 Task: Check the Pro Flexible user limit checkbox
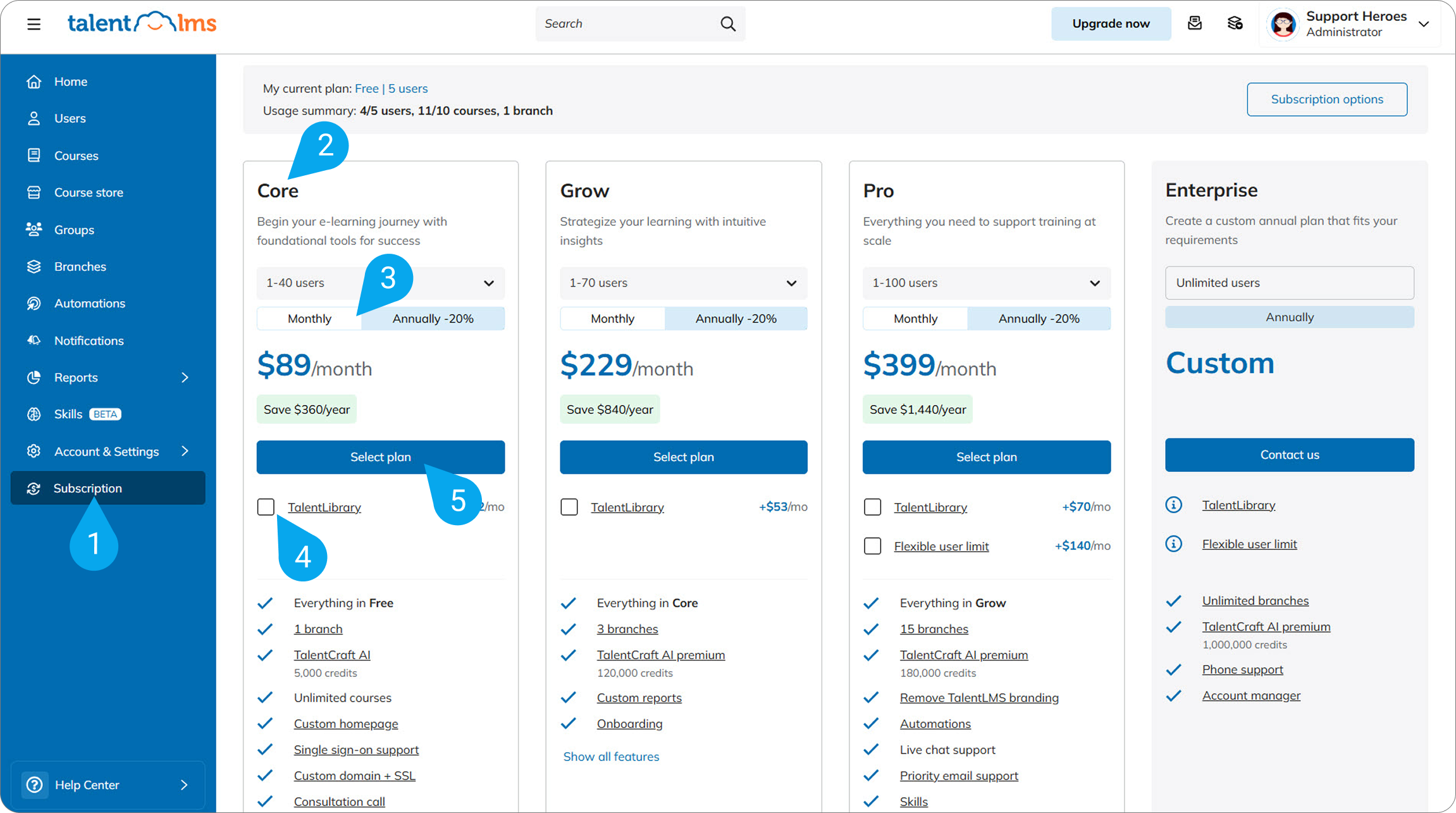[x=872, y=546]
